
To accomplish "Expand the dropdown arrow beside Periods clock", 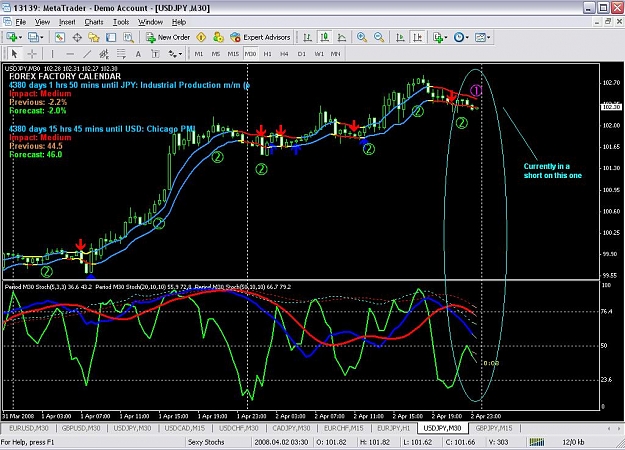I will (467, 37).
